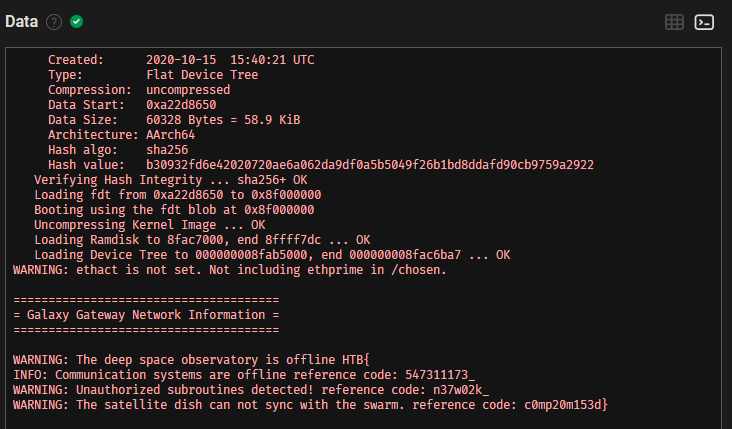The width and height of the screenshot is (732, 429).
Task: Click the Data panel title
Action: click(21, 22)
